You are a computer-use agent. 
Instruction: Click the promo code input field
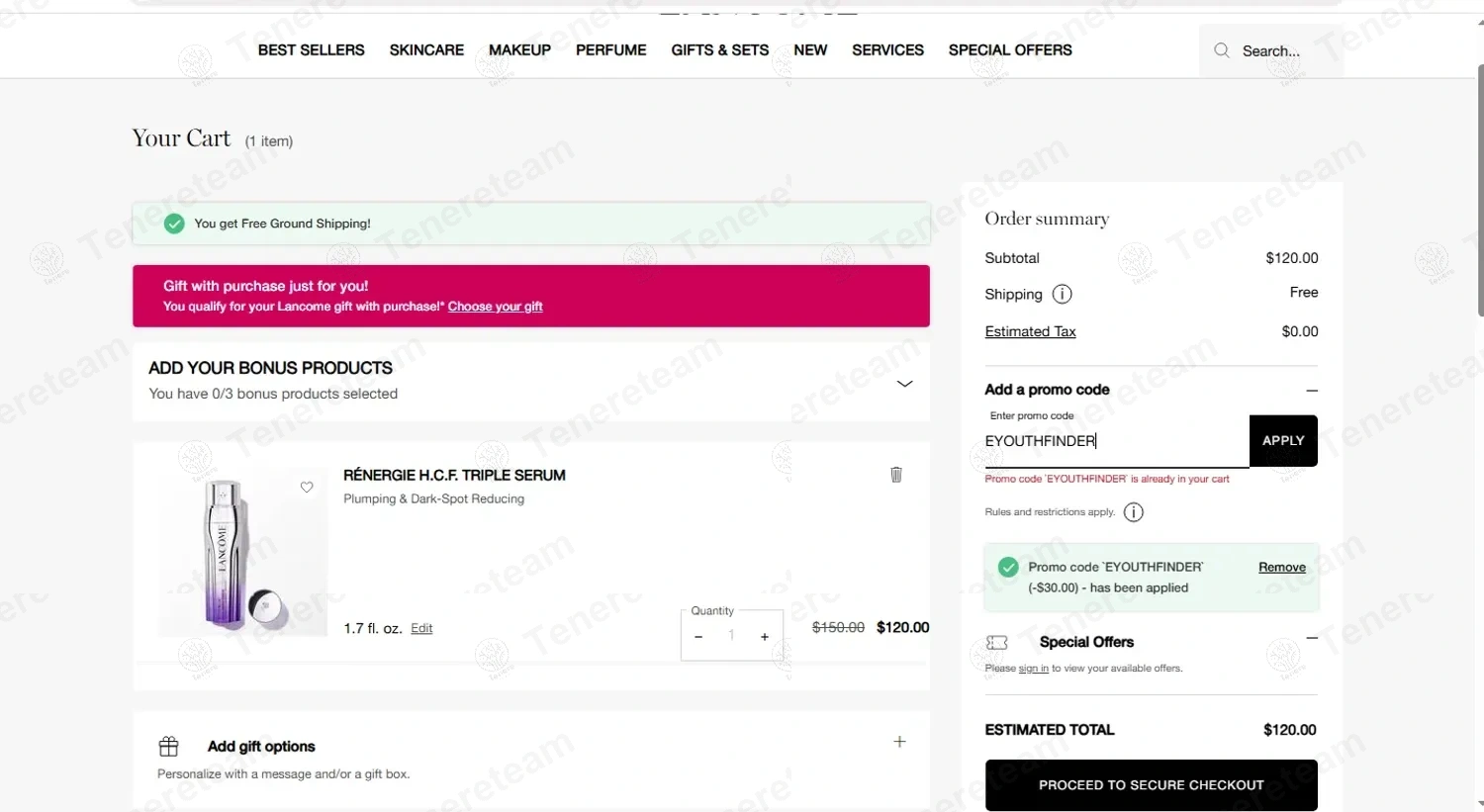click(x=1115, y=441)
